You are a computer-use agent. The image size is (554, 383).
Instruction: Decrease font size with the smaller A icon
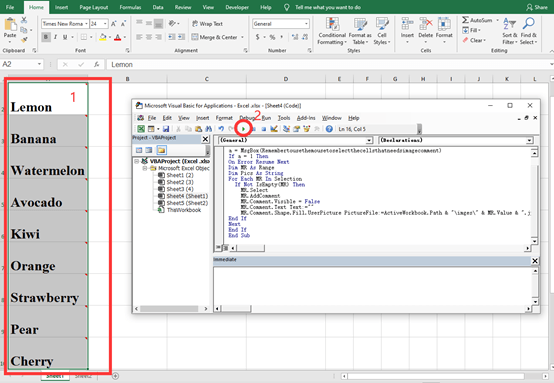coord(123,24)
